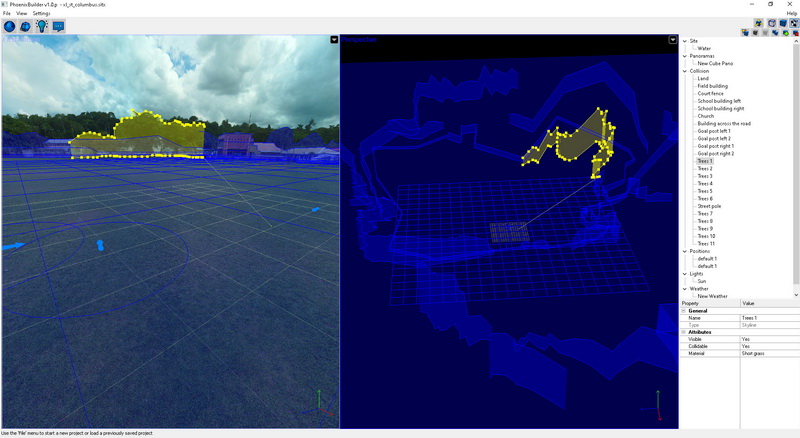Collapse the Panoramas tree node
The width and height of the screenshot is (800, 438).
click(x=684, y=56)
